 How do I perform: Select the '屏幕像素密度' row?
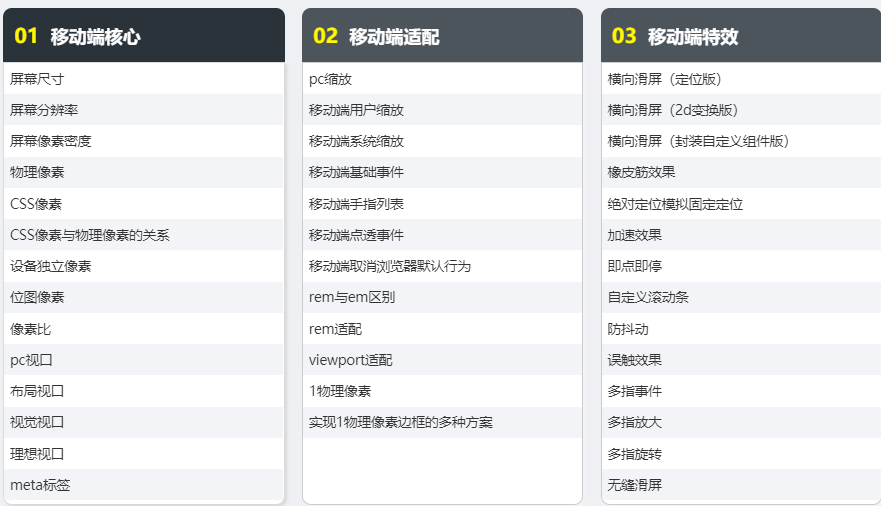(x=144, y=141)
